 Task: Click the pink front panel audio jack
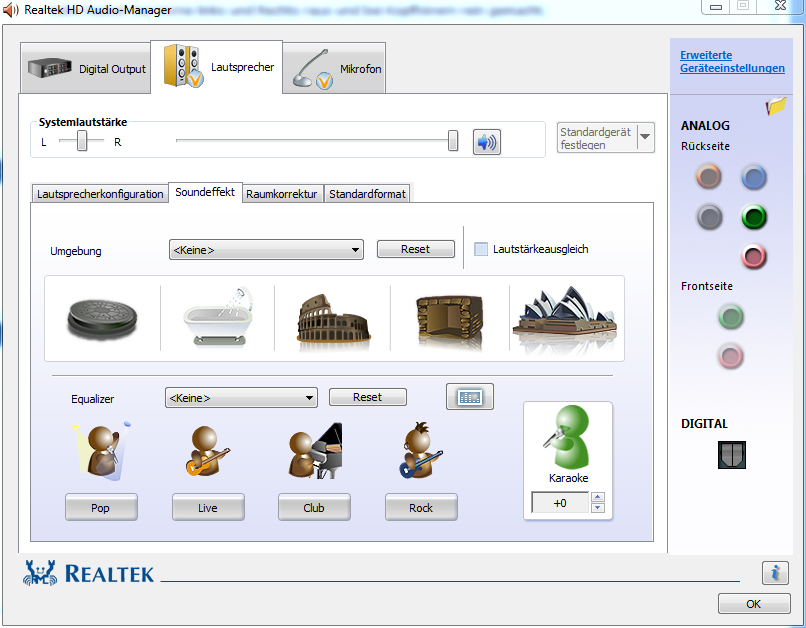point(730,356)
